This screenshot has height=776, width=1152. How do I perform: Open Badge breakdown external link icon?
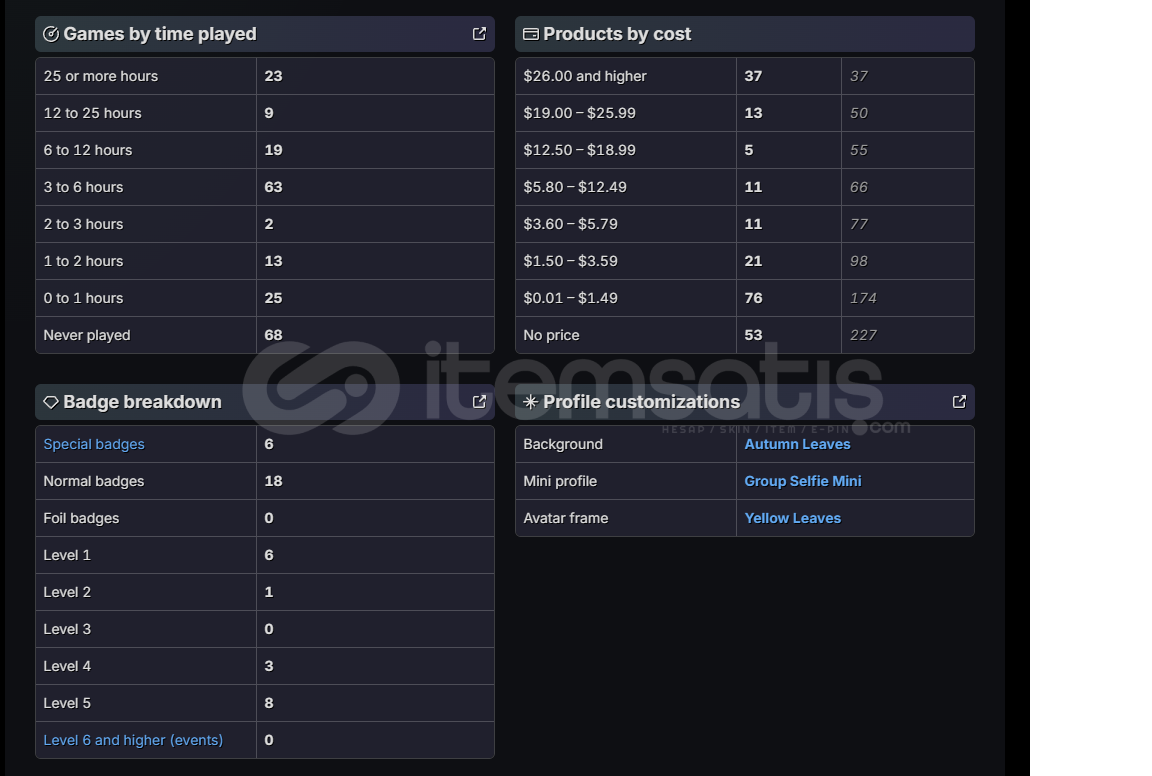coord(479,402)
